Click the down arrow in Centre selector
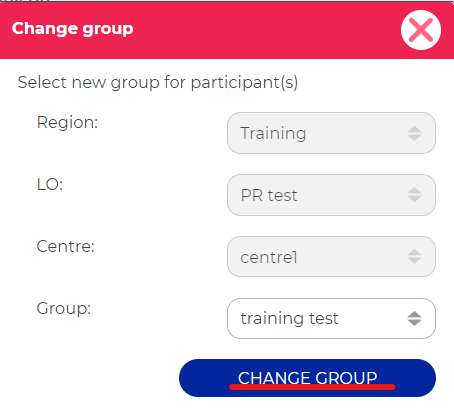 point(414,261)
